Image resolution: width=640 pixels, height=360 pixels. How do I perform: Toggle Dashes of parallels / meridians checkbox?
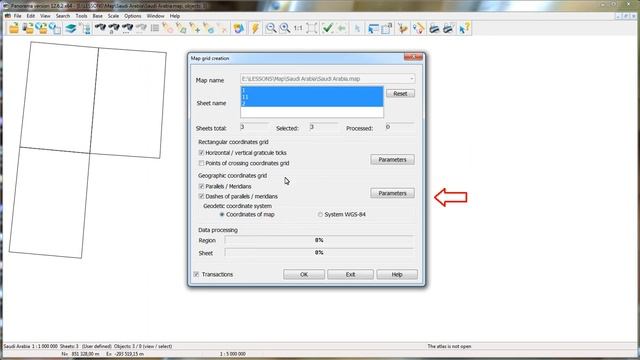[201, 196]
